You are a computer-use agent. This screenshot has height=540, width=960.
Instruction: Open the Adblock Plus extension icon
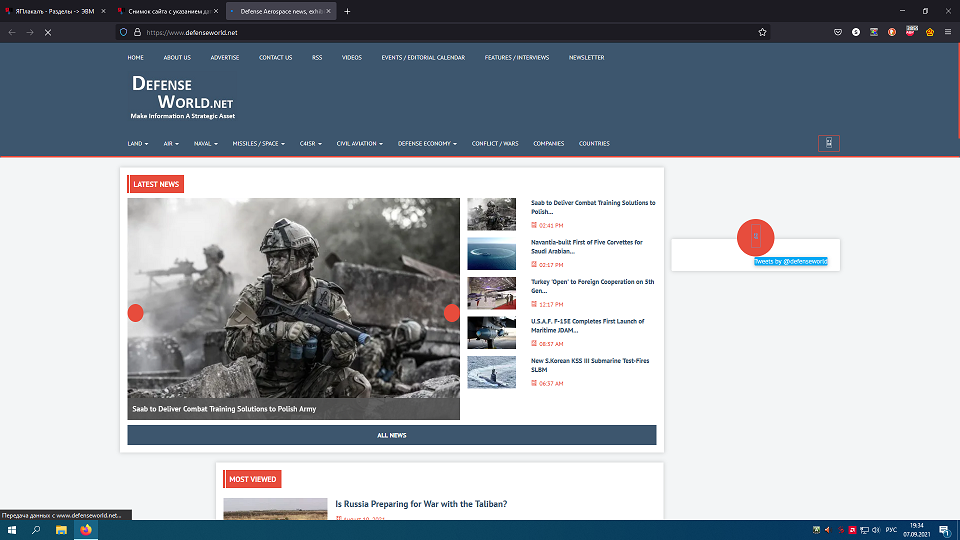[x=911, y=32]
